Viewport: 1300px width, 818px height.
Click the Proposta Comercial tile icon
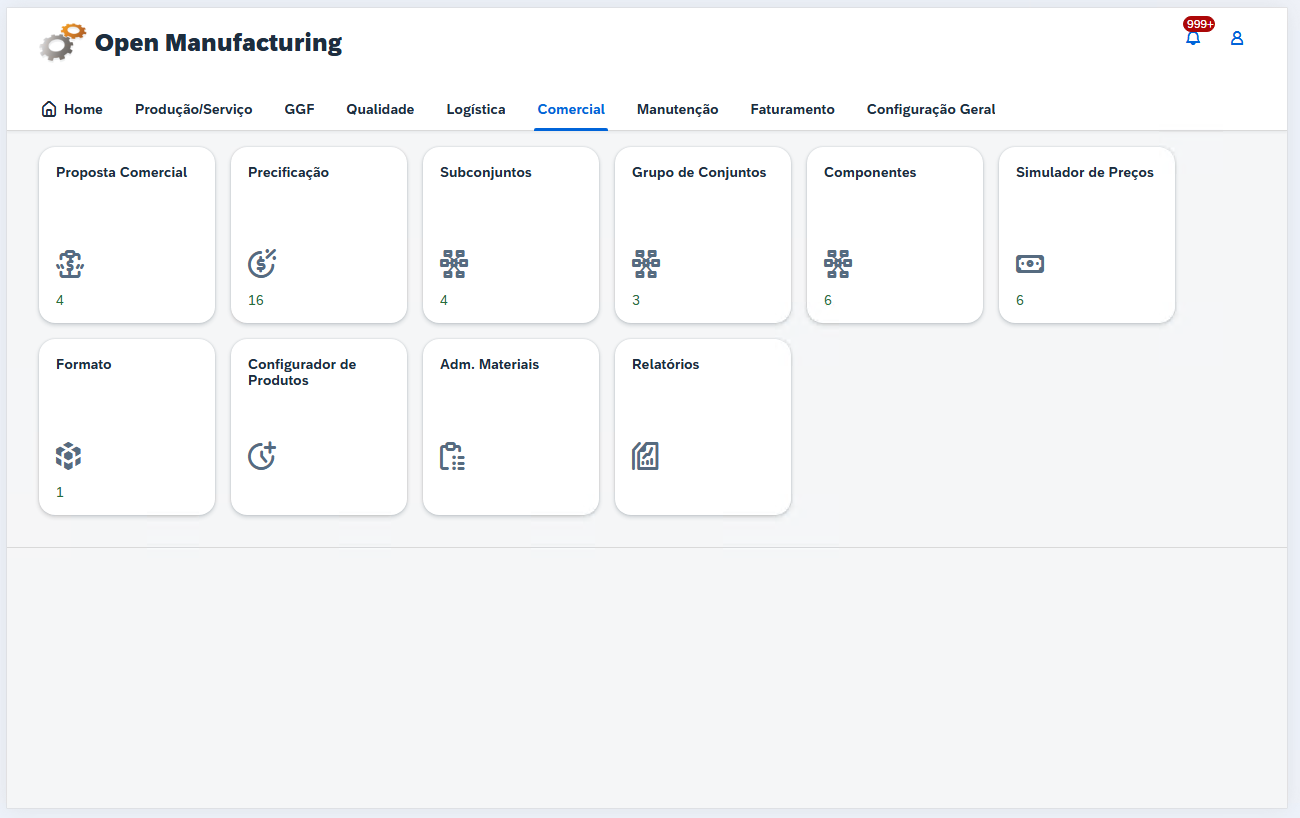tap(70, 264)
